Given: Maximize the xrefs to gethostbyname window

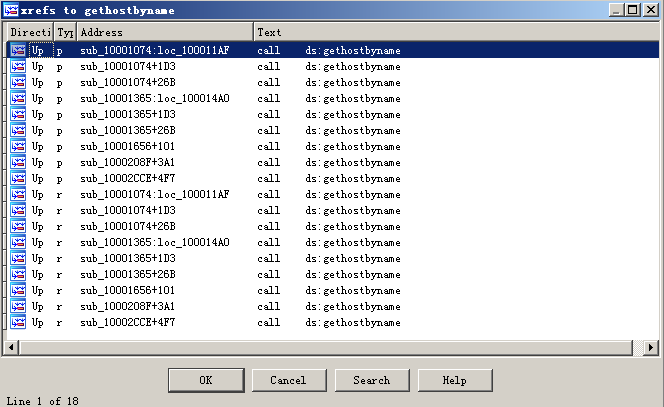Looking at the screenshot, I should 633,10.
